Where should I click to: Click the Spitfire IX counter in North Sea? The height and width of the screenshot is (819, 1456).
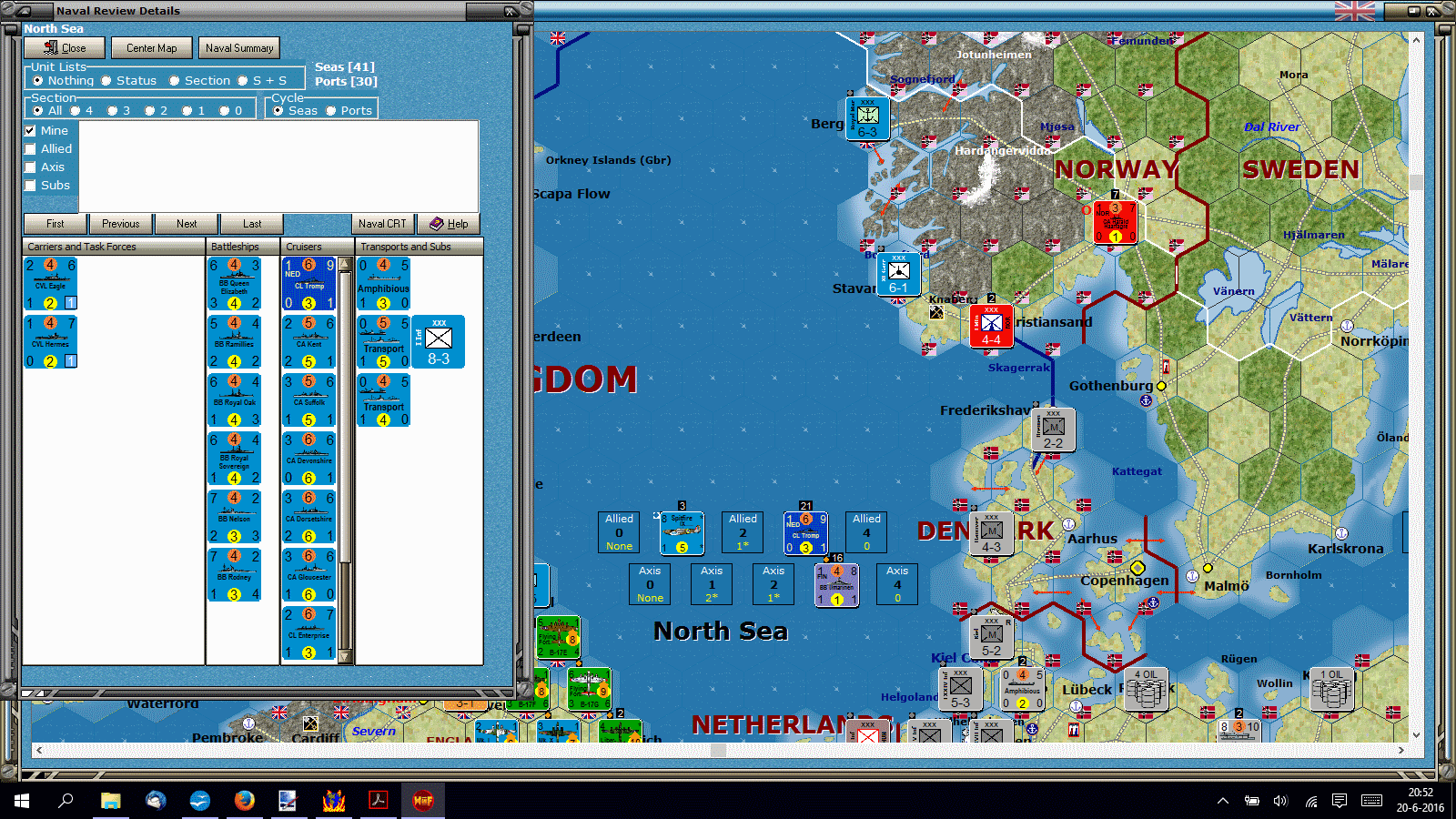pos(682,533)
